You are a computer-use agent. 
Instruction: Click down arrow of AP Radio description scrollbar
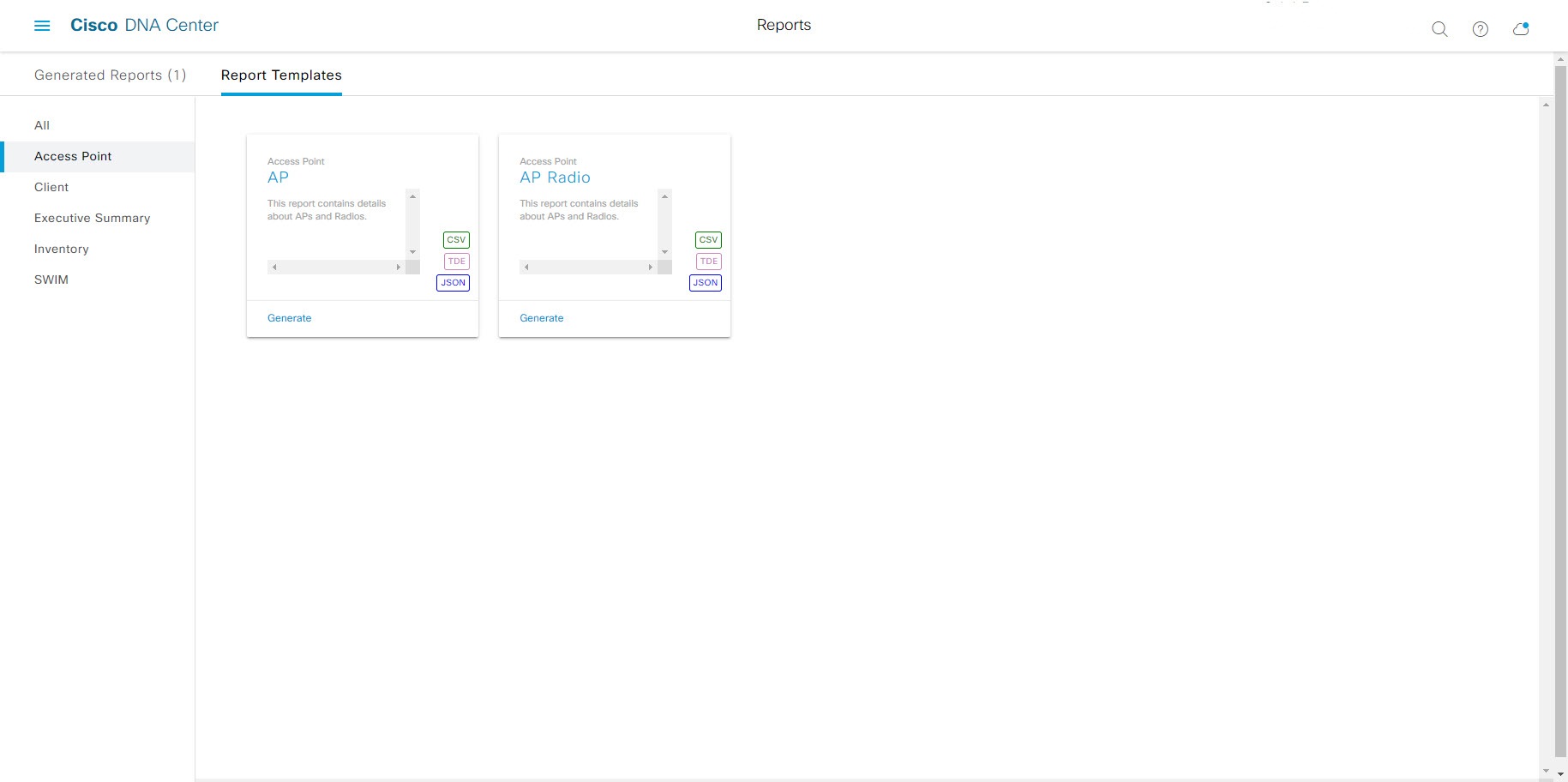coord(664,252)
